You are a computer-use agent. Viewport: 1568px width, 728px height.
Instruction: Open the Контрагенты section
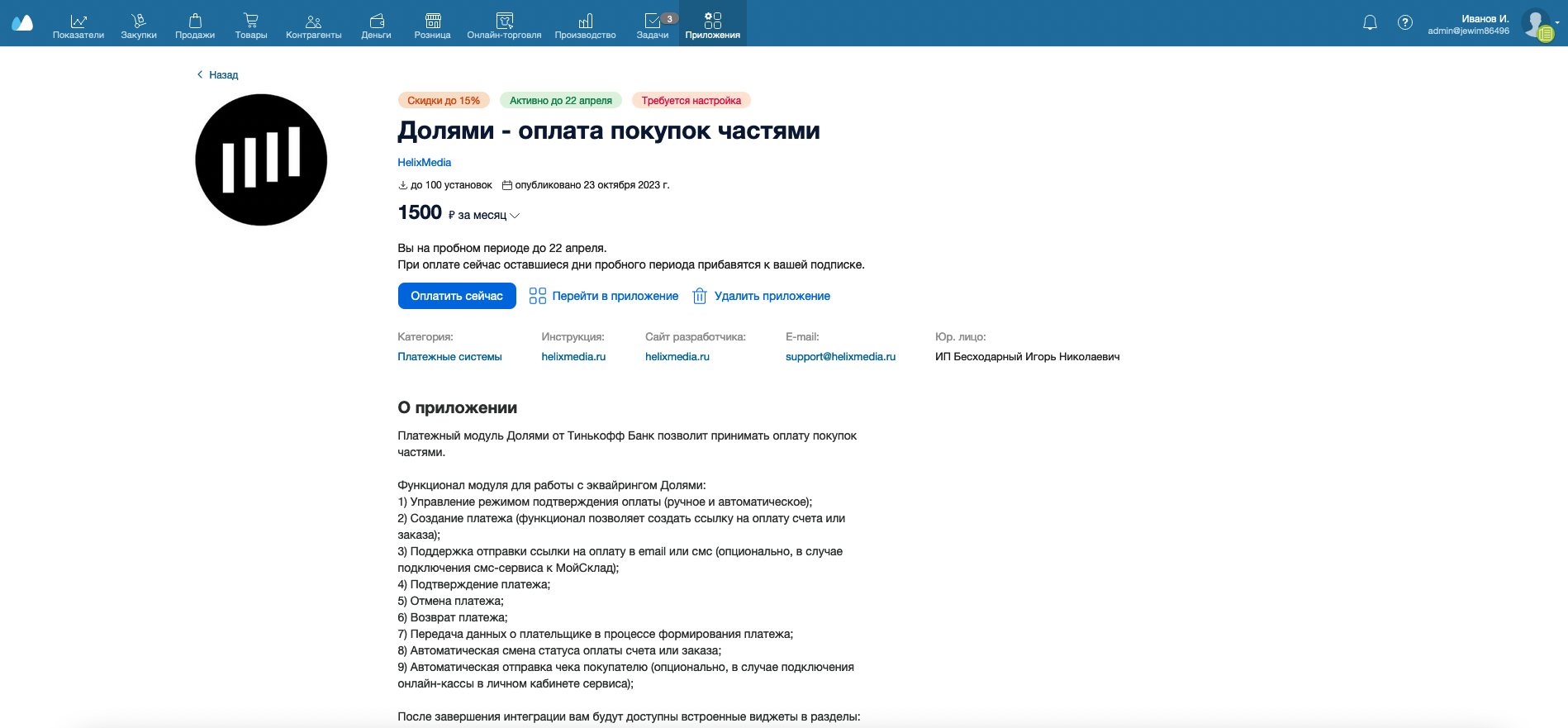tap(314, 26)
